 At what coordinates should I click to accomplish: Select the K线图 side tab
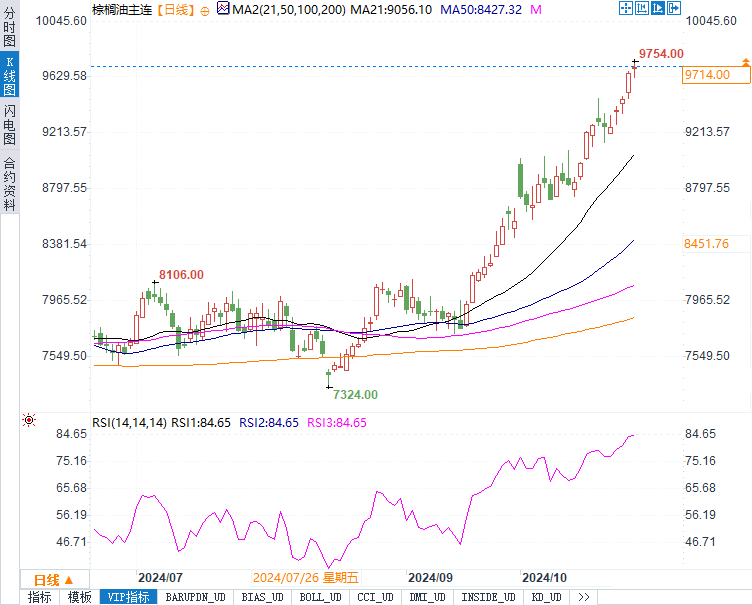coord(9,76)
